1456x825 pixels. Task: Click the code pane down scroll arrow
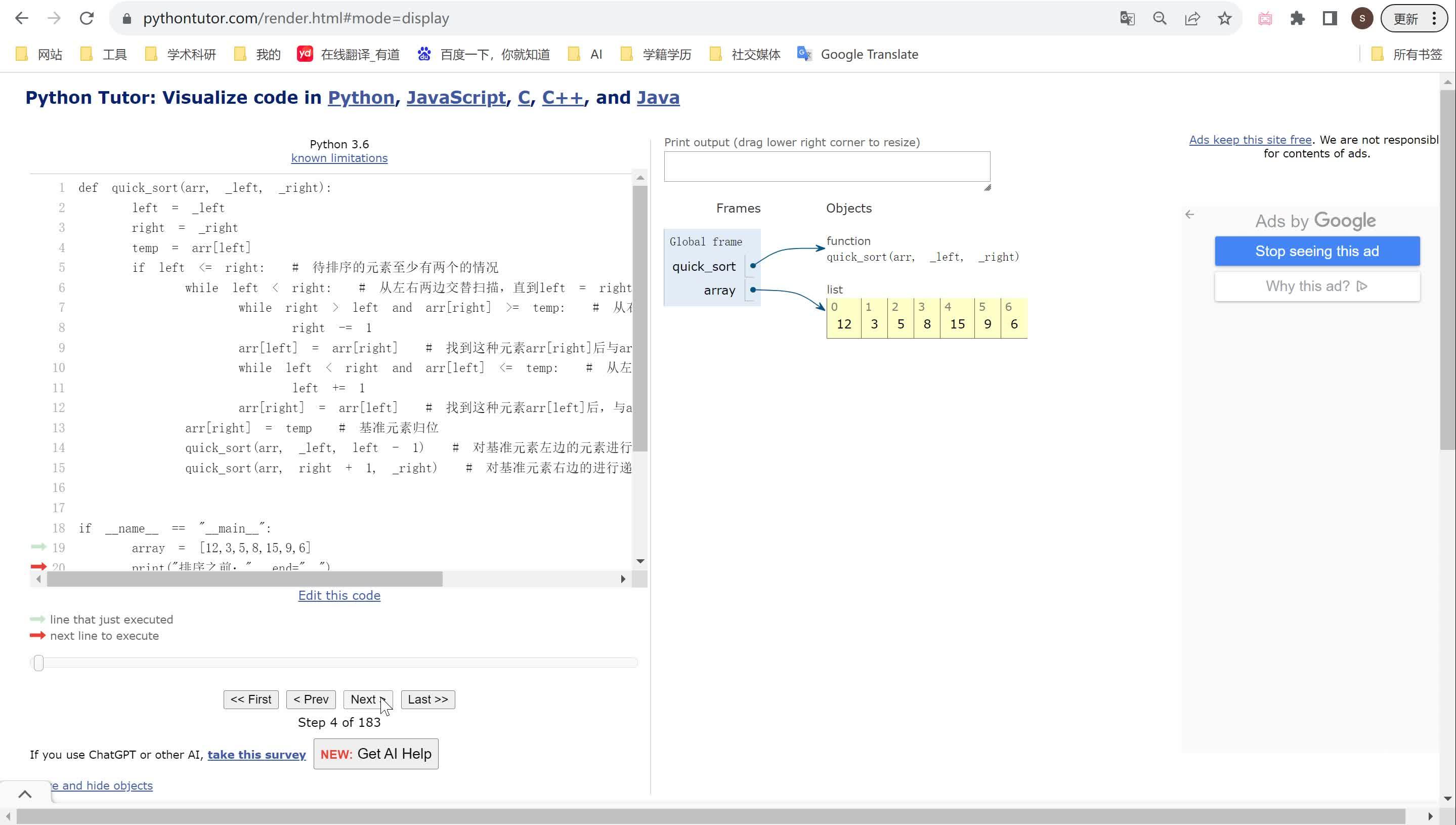point(640,561)
